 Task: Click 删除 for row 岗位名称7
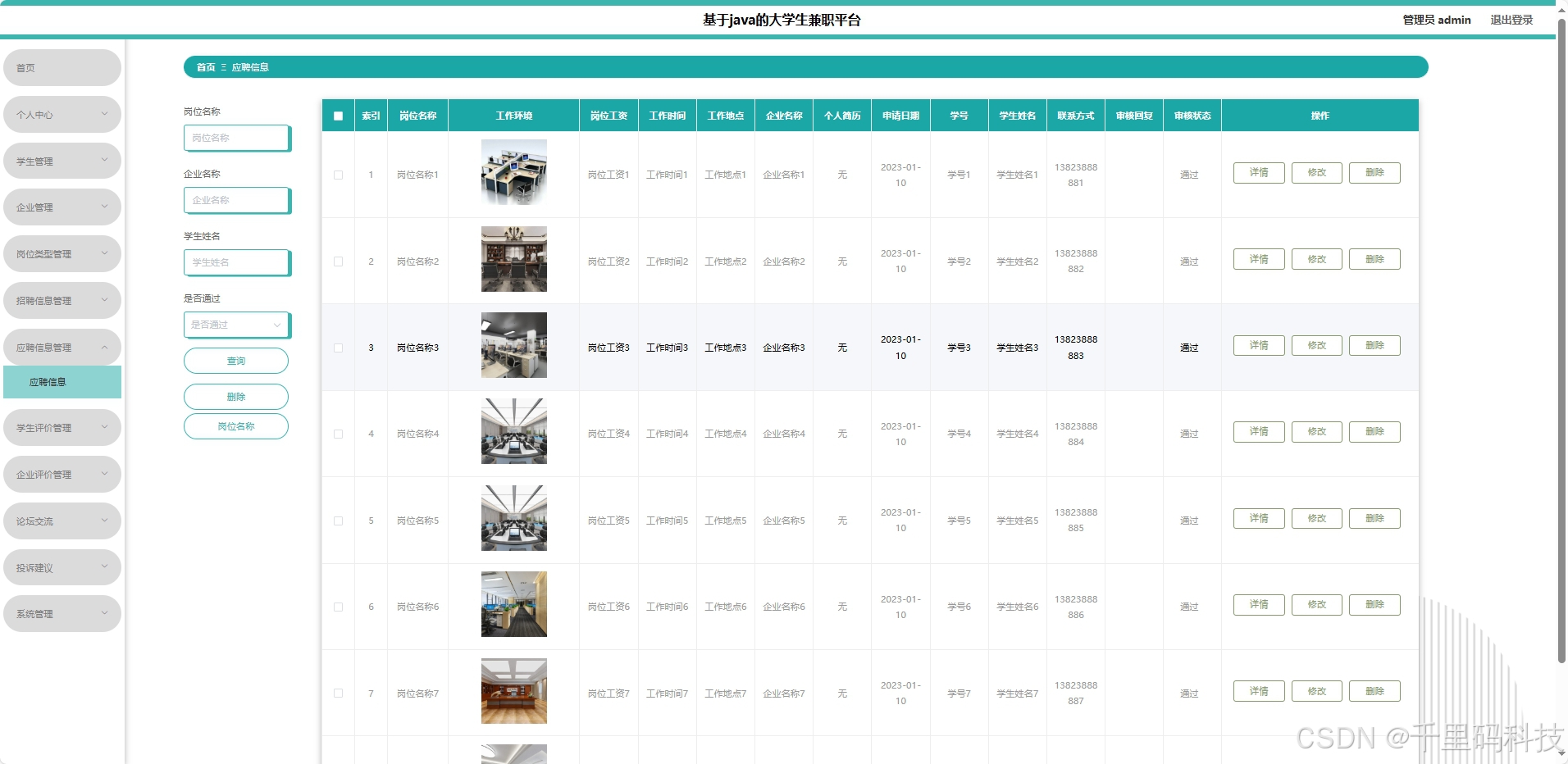[x=1374, y=691]
